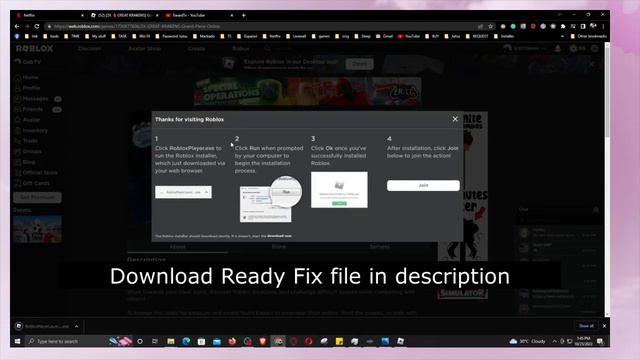Click the Roblox logo
This screenshot has width=640, height=360.
[35, 49]
